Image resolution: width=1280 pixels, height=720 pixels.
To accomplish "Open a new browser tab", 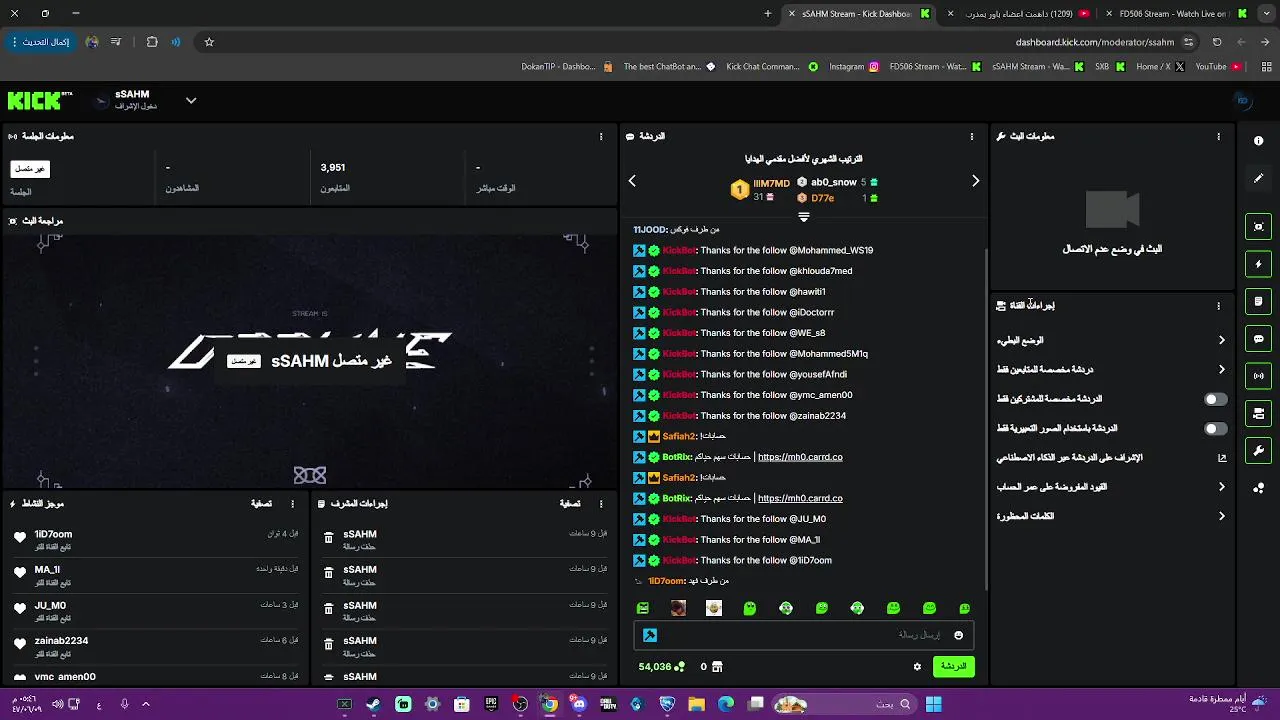I will tap(768, 14).
